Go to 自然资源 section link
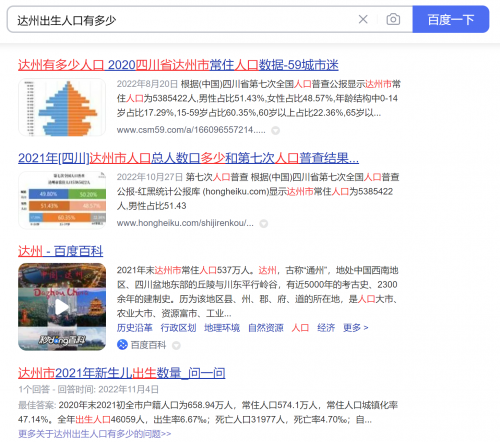Screen dimensions: 500x442 [x=266, y=328]
